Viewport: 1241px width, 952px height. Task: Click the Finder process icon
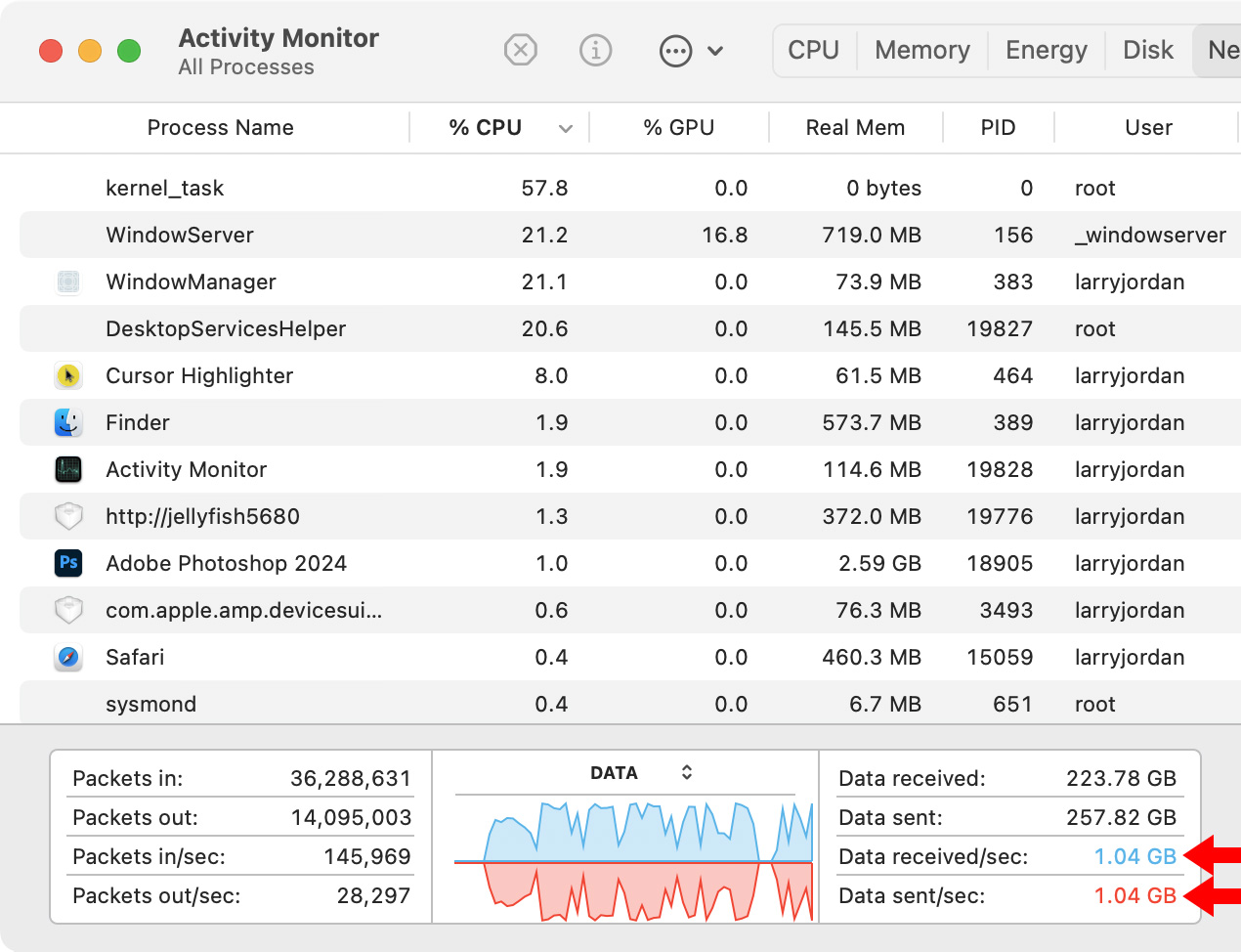point(68,422)
